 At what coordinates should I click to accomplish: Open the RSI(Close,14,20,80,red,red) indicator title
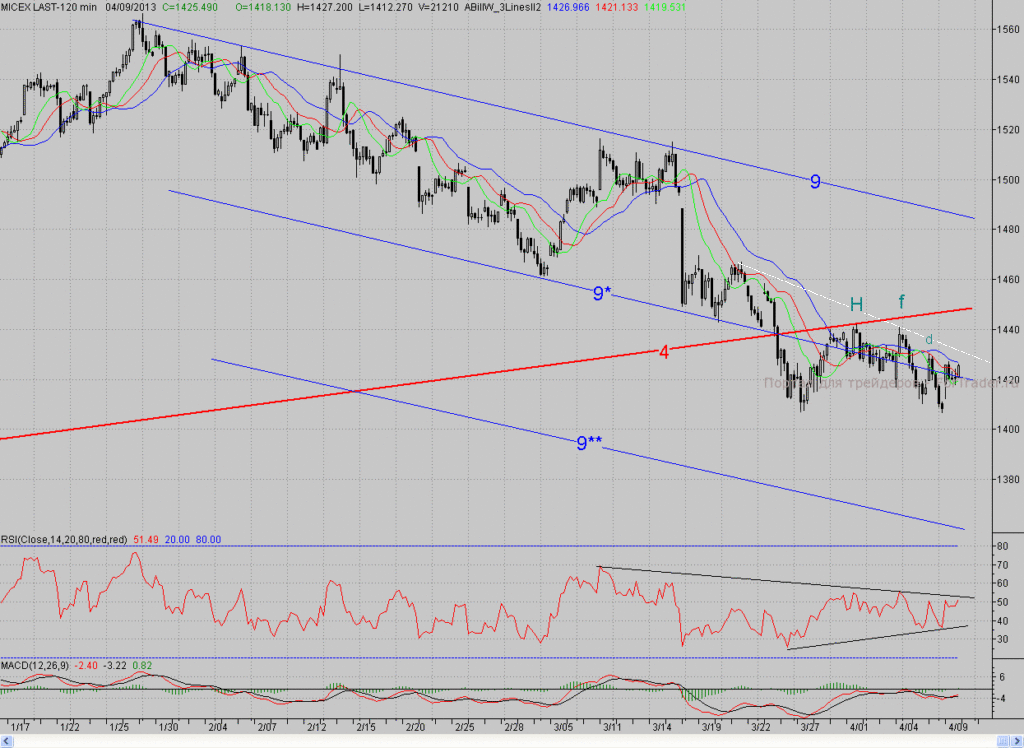(x=64, y=540)
